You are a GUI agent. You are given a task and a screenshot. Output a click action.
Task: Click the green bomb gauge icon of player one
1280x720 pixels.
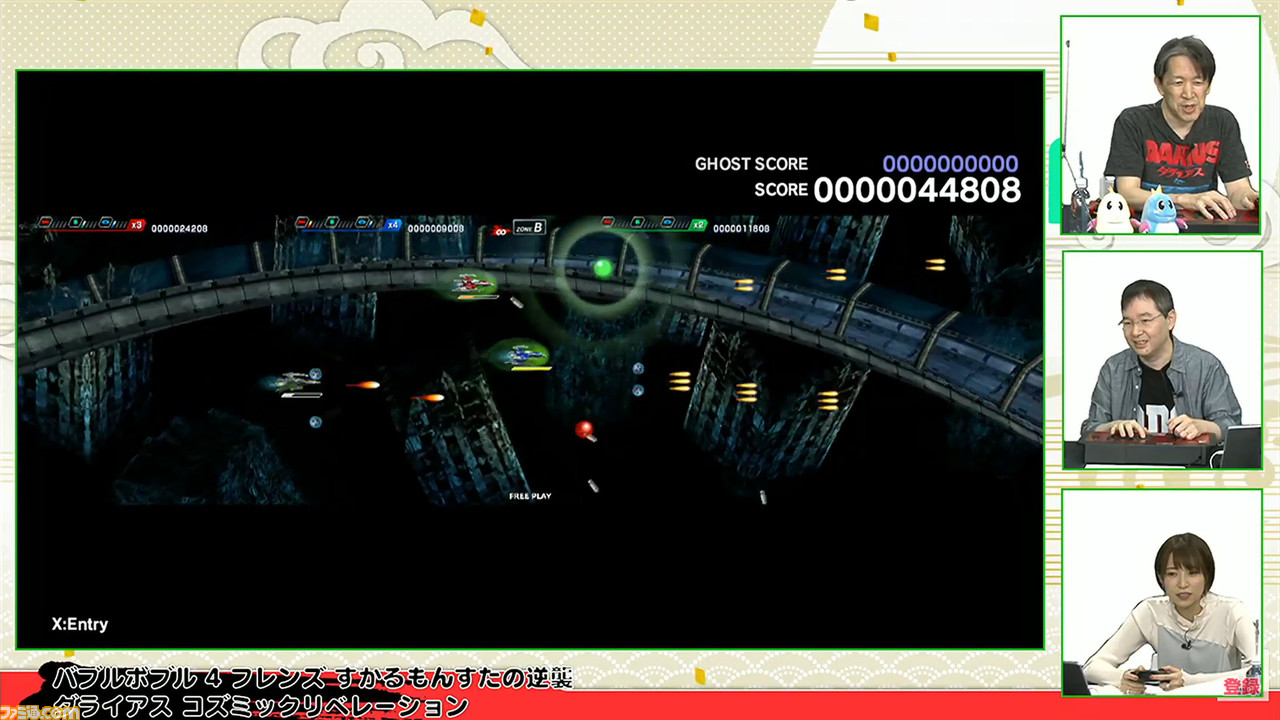click(75, 222)
